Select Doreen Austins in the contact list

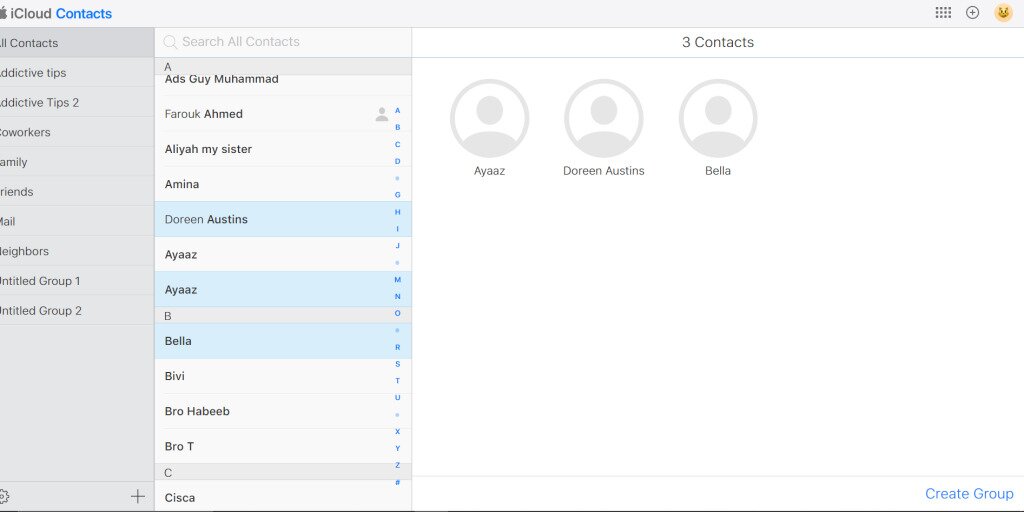click(283, 219)
